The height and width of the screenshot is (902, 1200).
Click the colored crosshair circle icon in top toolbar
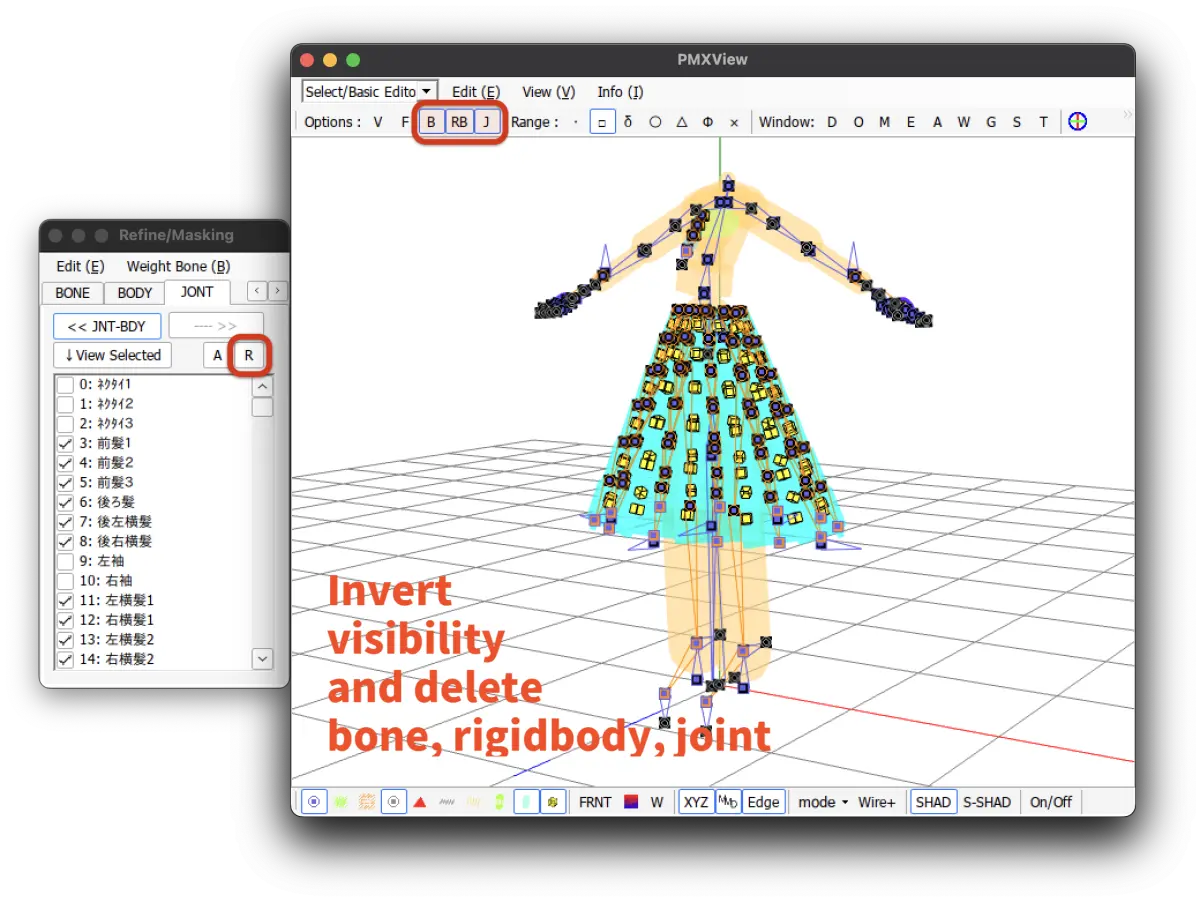[1077, 122]
